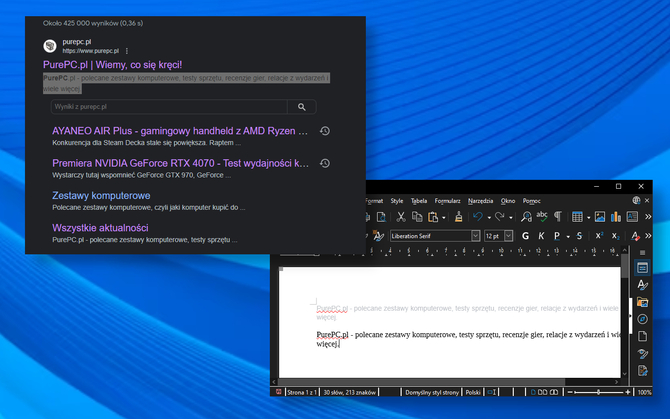Toggle Underline using the P button
Image resolution: width=670 pixels, height=419 pixels.
point(557,236)
